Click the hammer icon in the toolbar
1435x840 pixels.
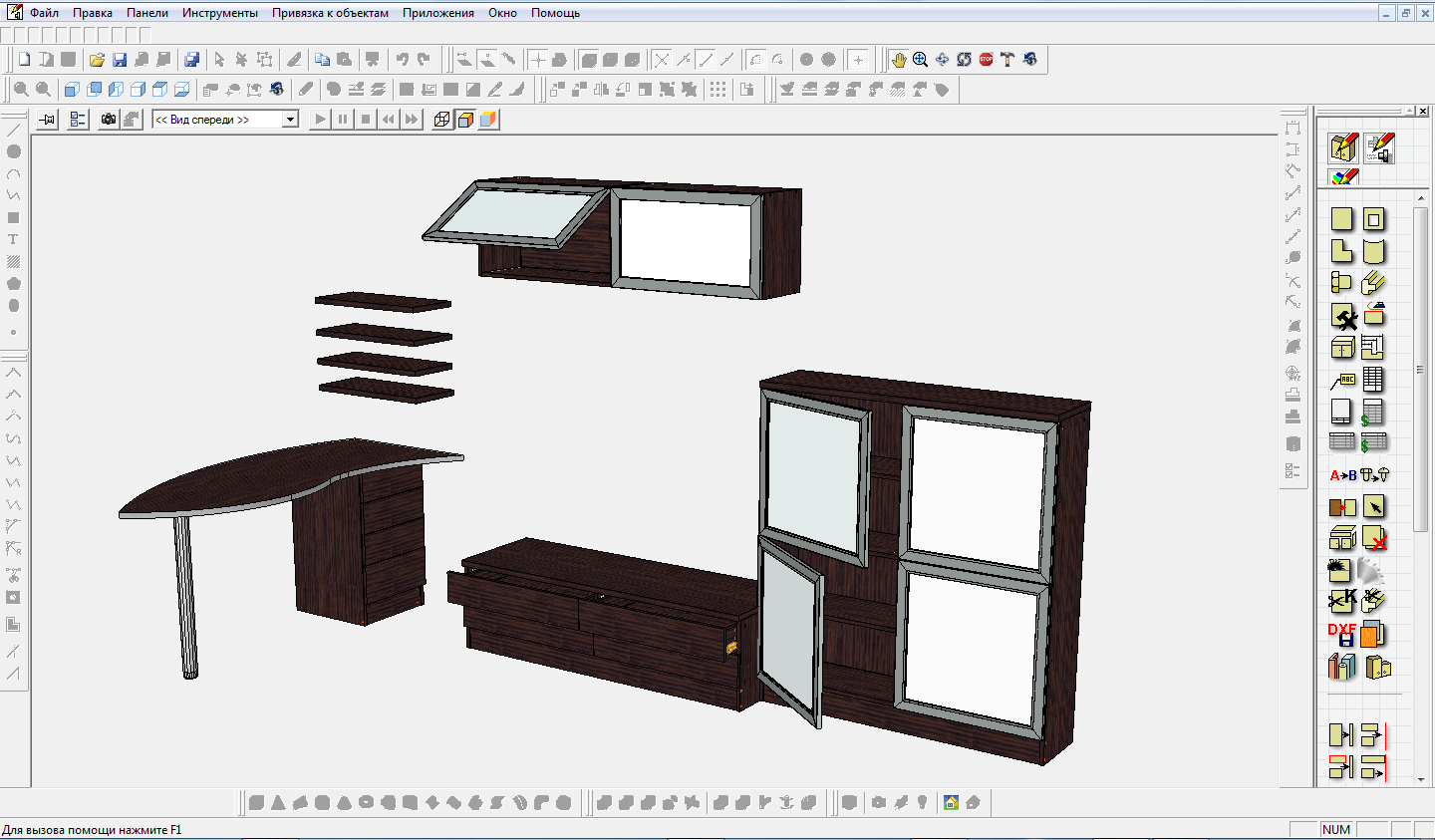[x=1007, y=60]
